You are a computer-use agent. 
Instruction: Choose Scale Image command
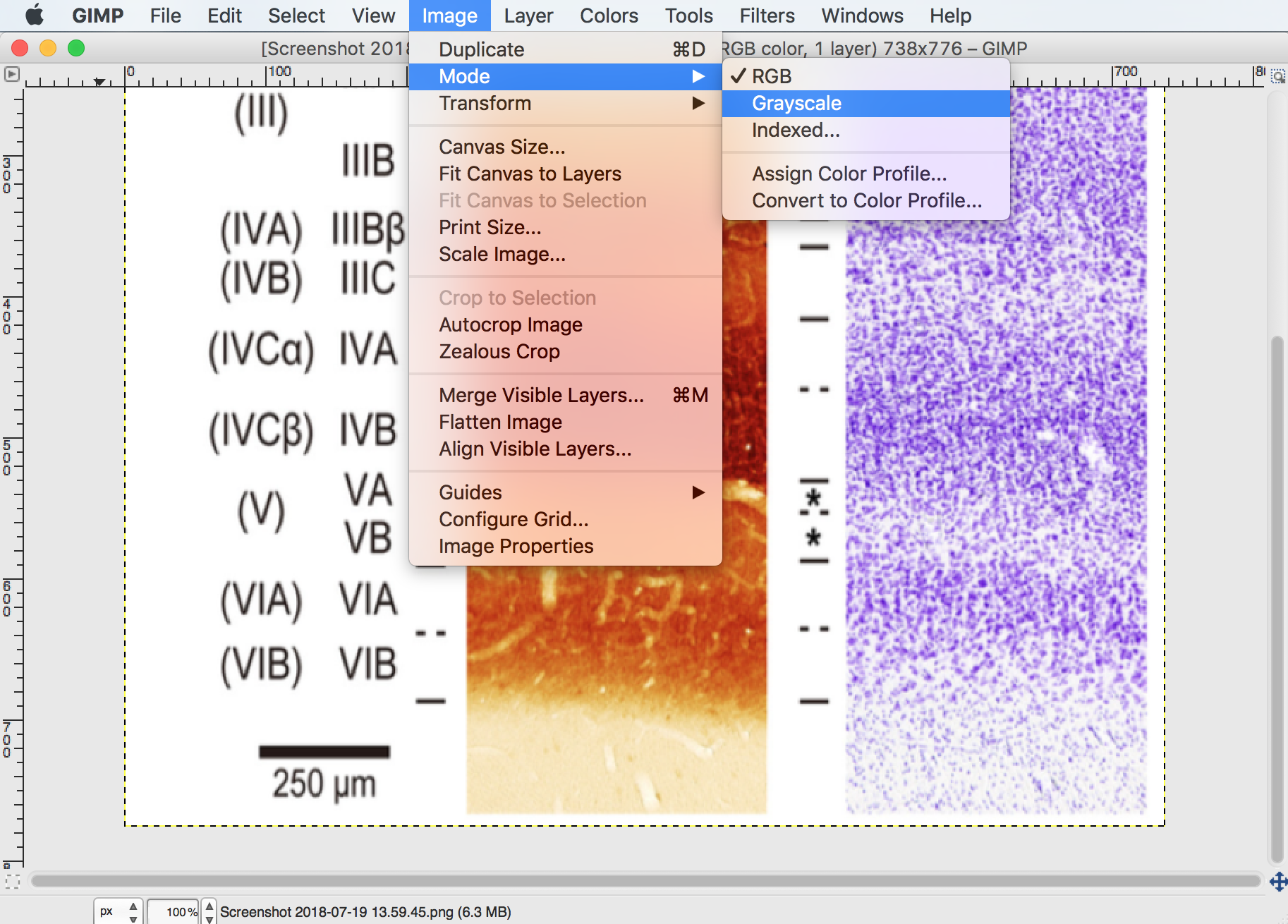click(x=502, y=254)
